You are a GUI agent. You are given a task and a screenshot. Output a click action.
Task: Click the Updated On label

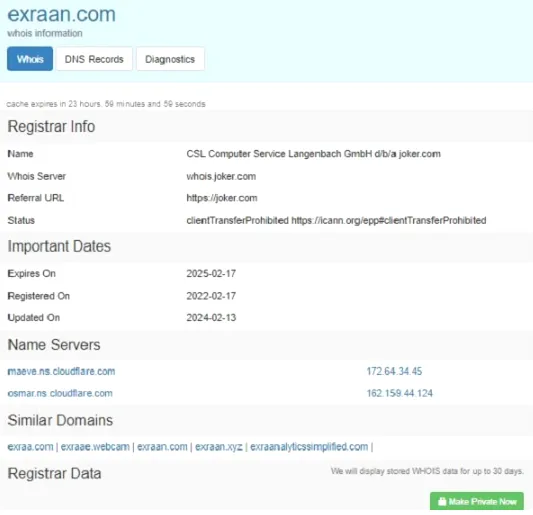tap(34, 317)
